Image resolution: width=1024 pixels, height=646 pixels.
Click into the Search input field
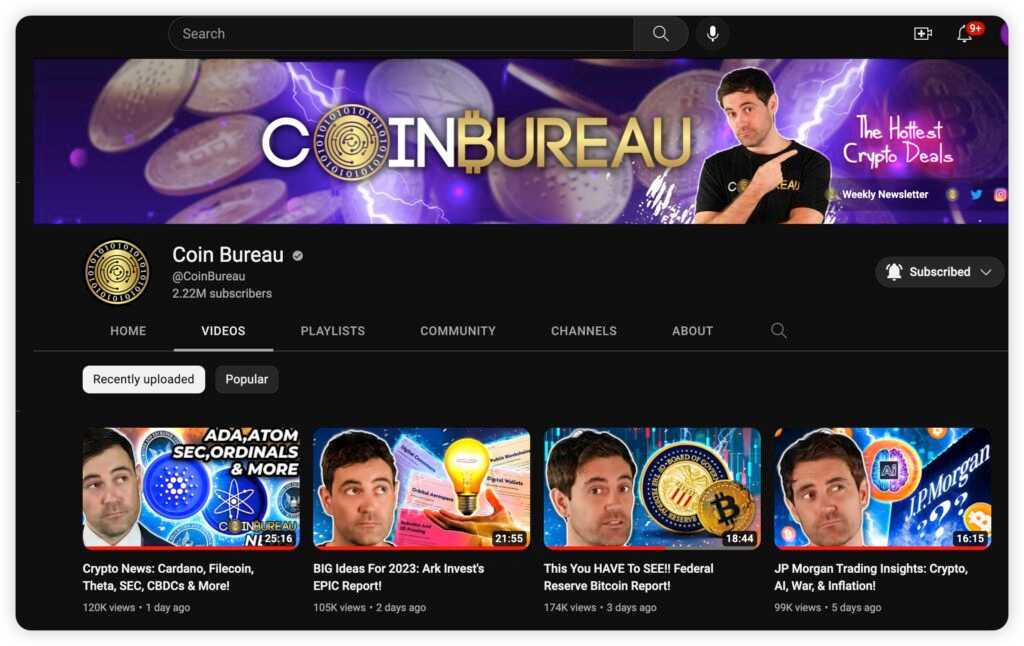[400, 34]
